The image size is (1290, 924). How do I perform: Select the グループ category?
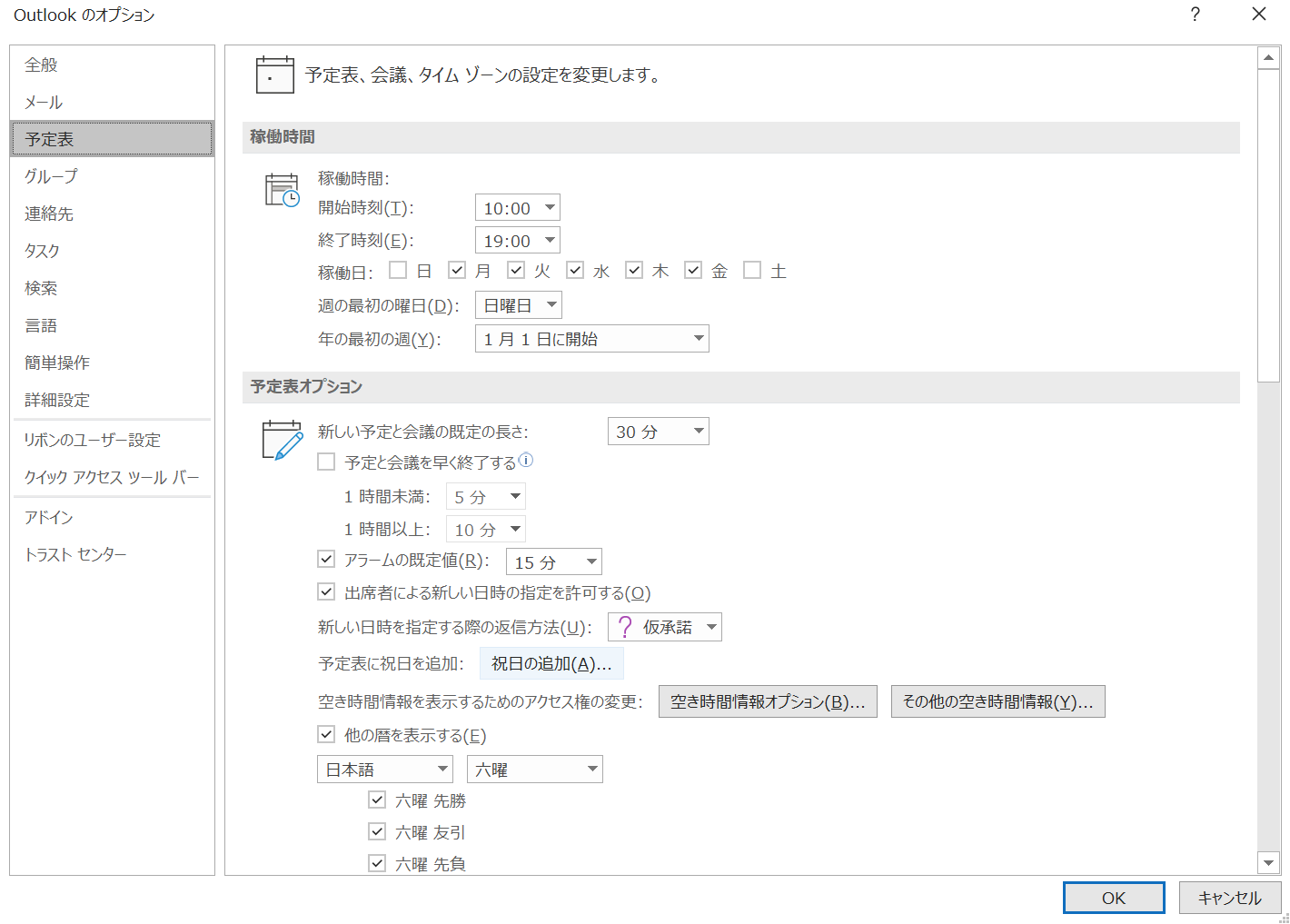(113, 176)
